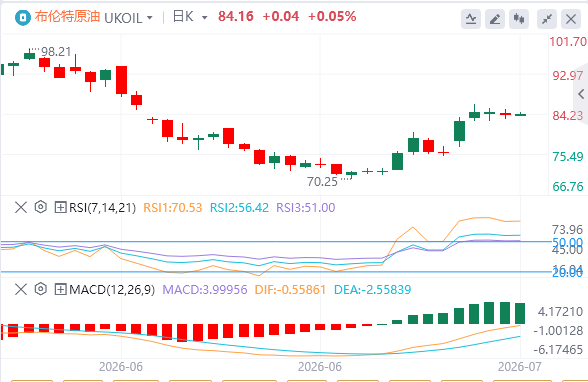This screenshot has width=588, height=382.
Task: Close the chart with top X button
Action: pos(571,18)
